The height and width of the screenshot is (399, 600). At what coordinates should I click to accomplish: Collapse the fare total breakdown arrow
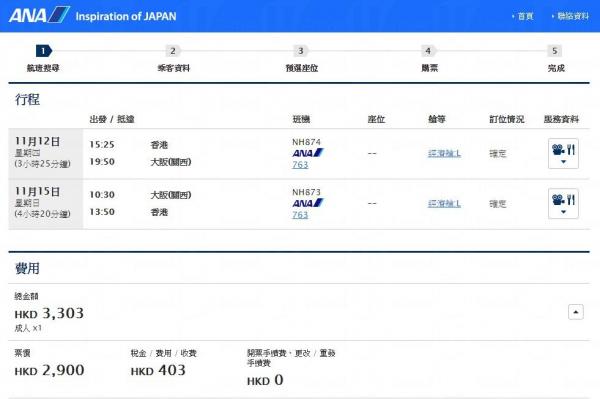576,312
